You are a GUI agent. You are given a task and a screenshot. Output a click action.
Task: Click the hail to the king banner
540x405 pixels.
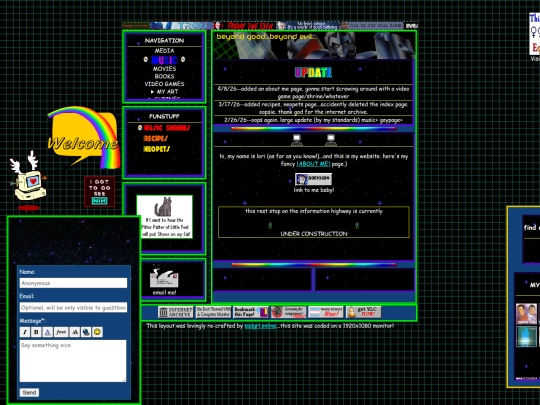(373, 26)
